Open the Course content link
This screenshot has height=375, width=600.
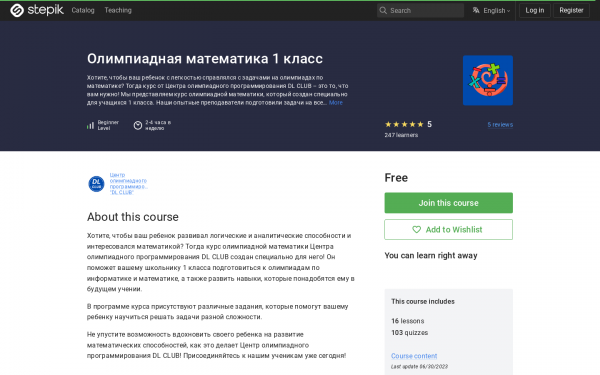point(414,356)
